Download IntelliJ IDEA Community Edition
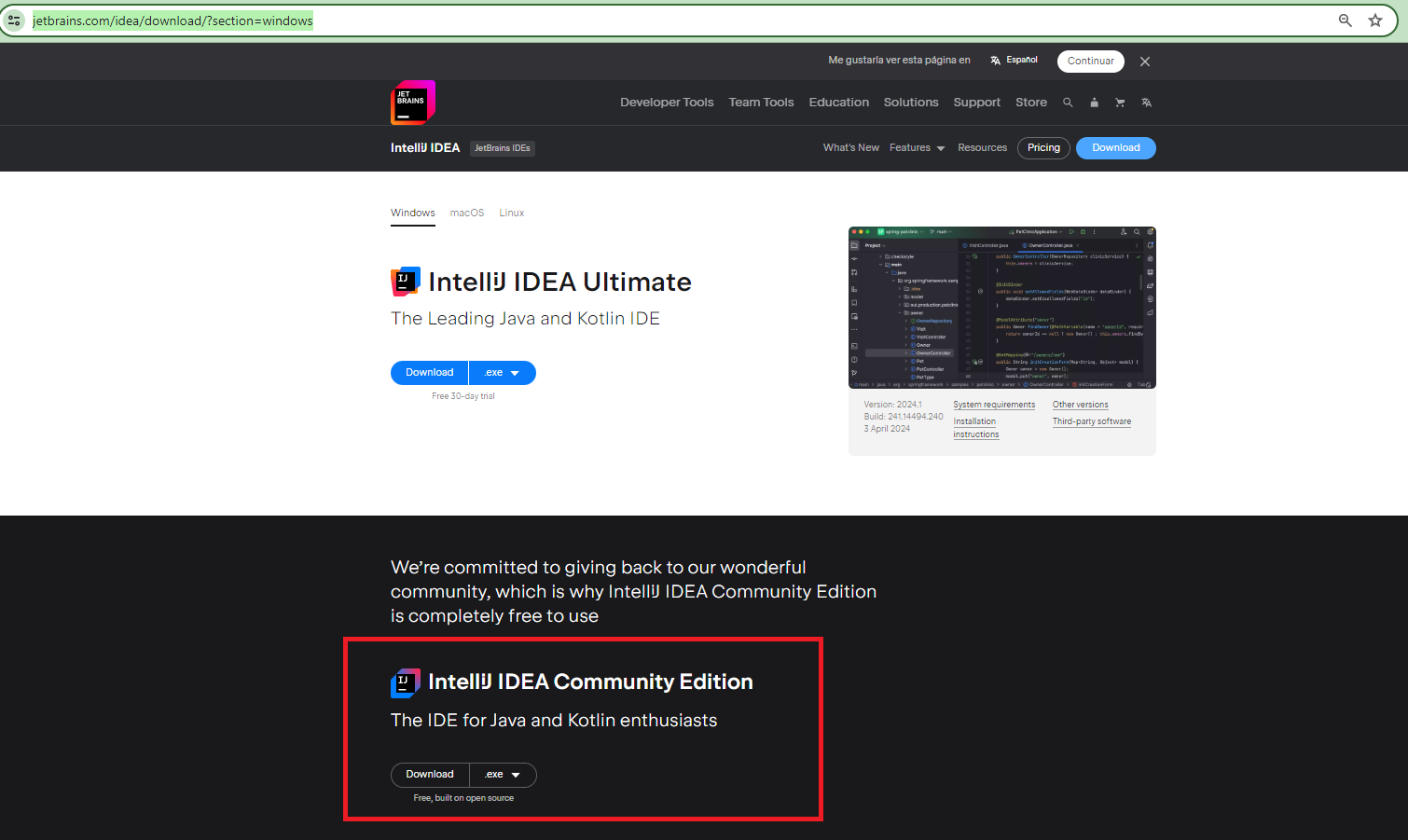Image resolution: width=1408 pixels, height=840 pixels. coord(430,775)
